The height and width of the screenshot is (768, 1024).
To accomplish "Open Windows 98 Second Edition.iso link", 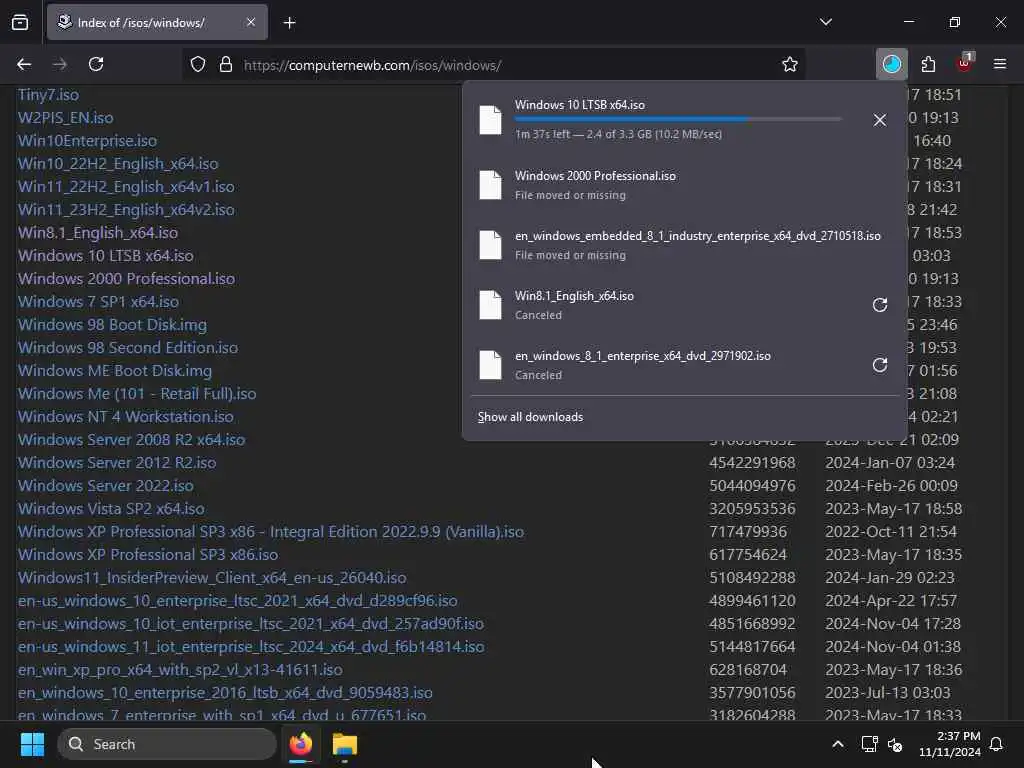I will pos(127,347).
